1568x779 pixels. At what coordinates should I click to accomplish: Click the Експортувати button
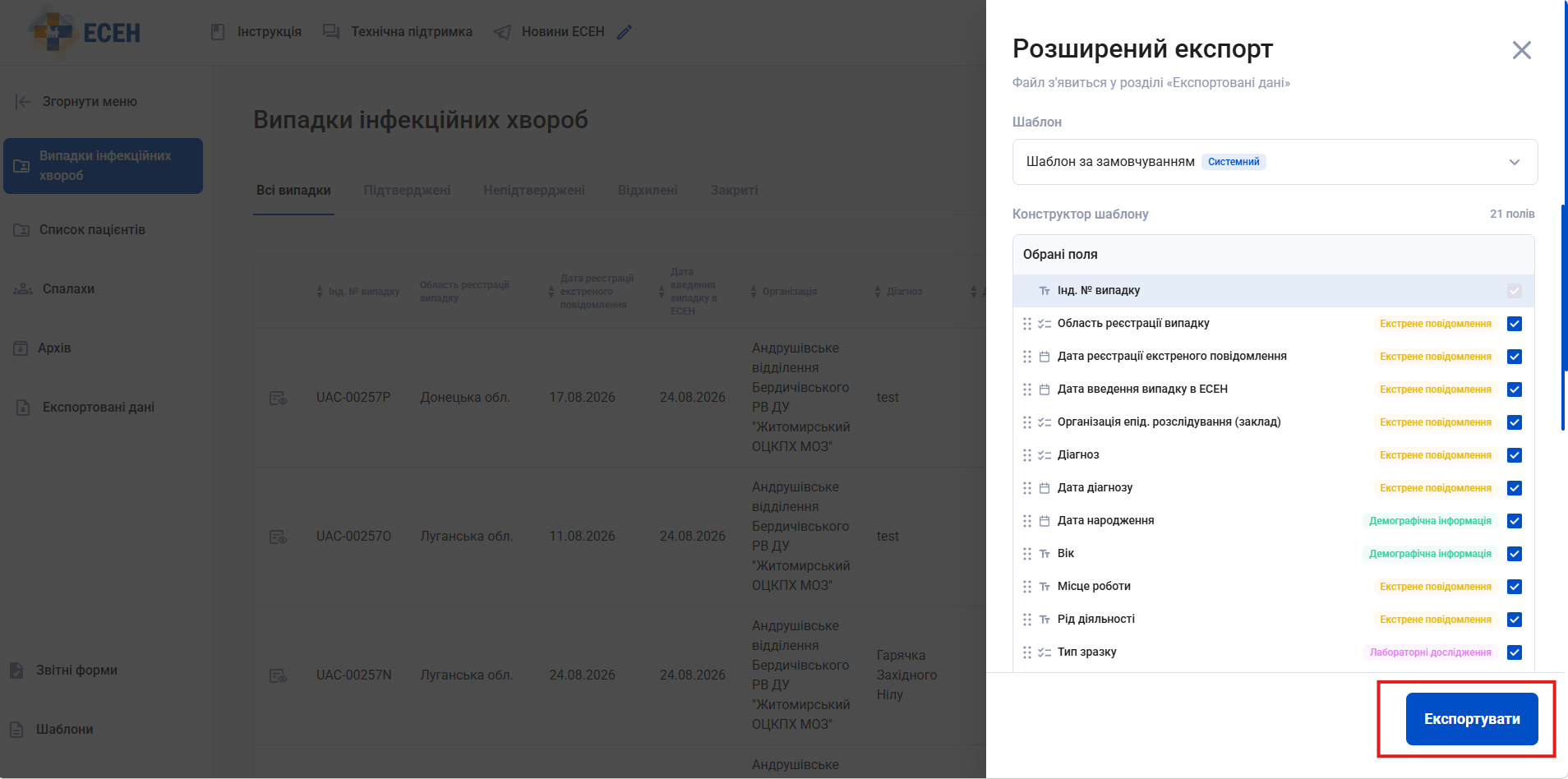click(1472, 719)
